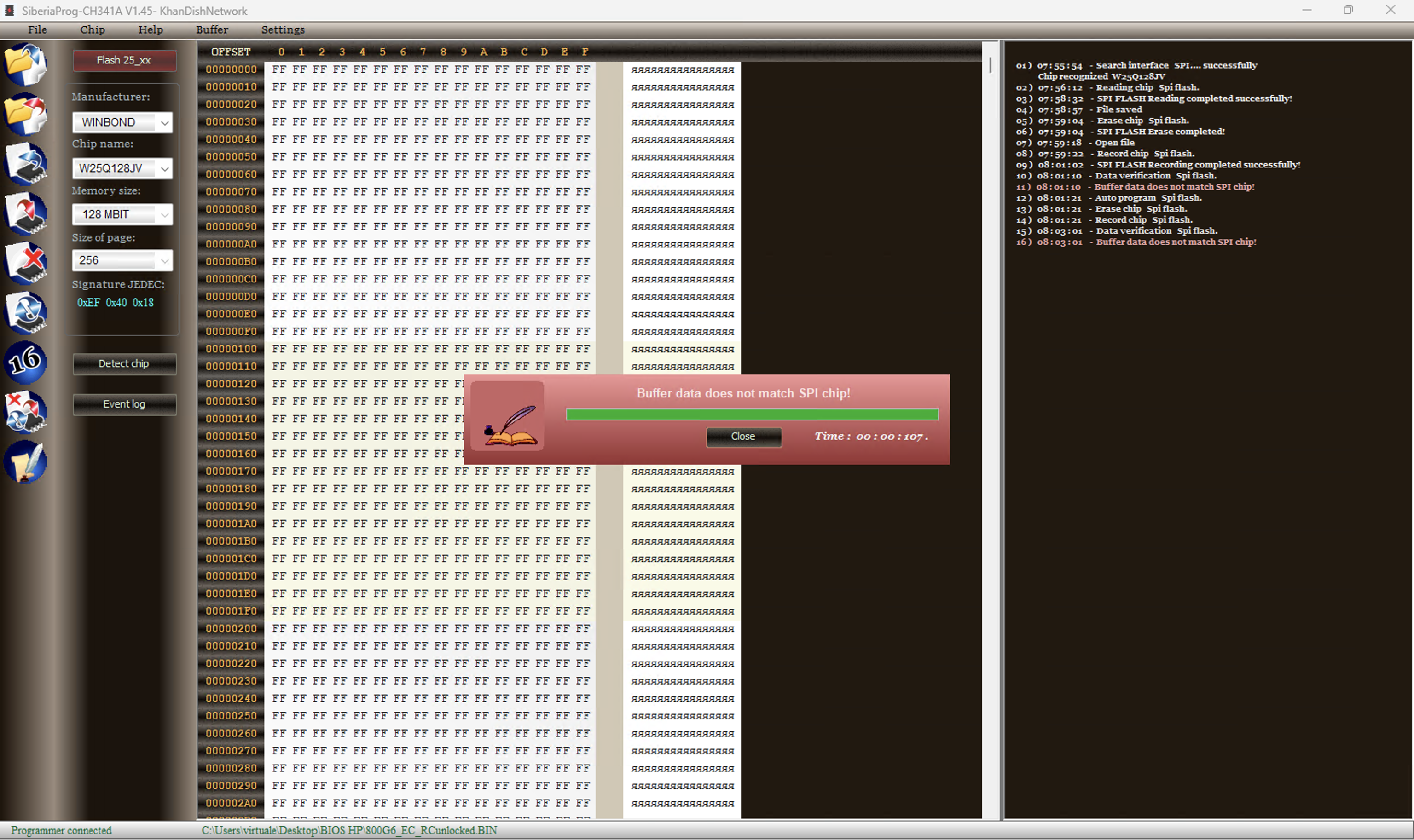Open the Buffer menu

(212, 29)
